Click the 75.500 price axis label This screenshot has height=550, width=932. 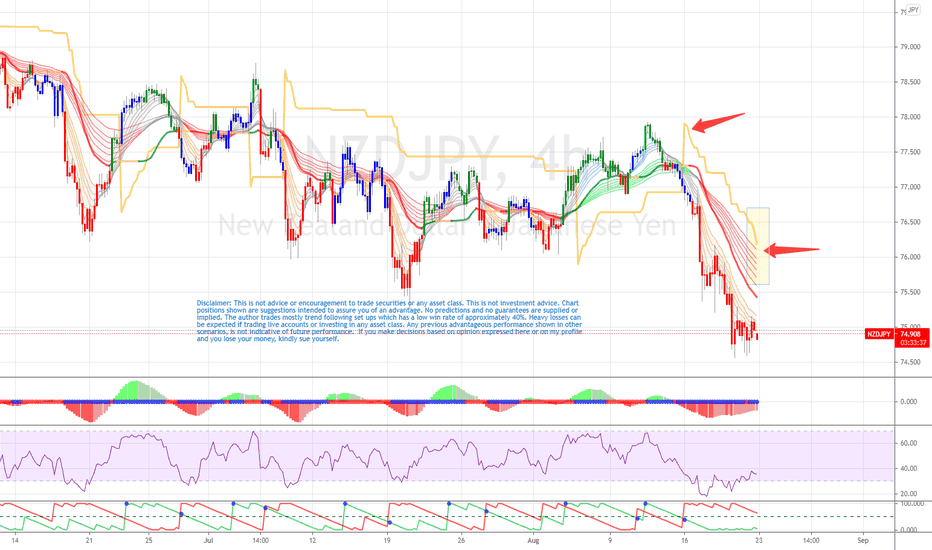[x=910, y=292]
